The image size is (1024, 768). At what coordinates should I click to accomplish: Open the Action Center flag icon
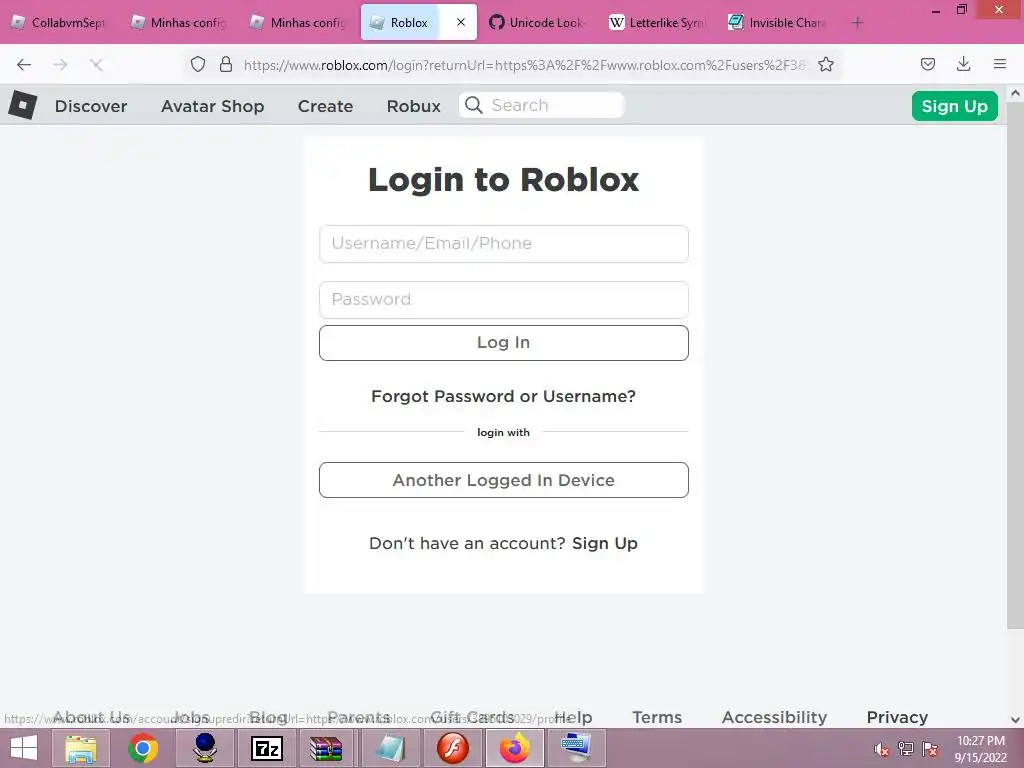point(930,749)
